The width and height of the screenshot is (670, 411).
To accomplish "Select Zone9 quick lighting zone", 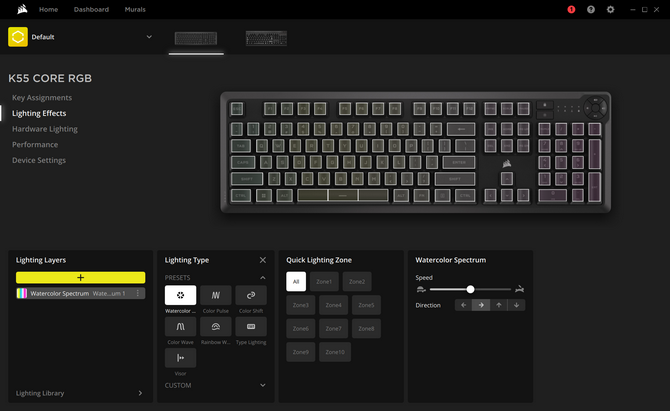I will [300, 352].
